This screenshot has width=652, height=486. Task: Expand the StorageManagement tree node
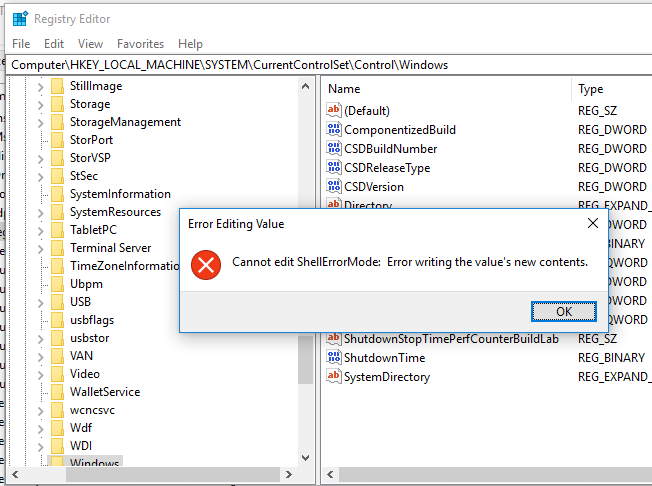[x=40, y=123]
